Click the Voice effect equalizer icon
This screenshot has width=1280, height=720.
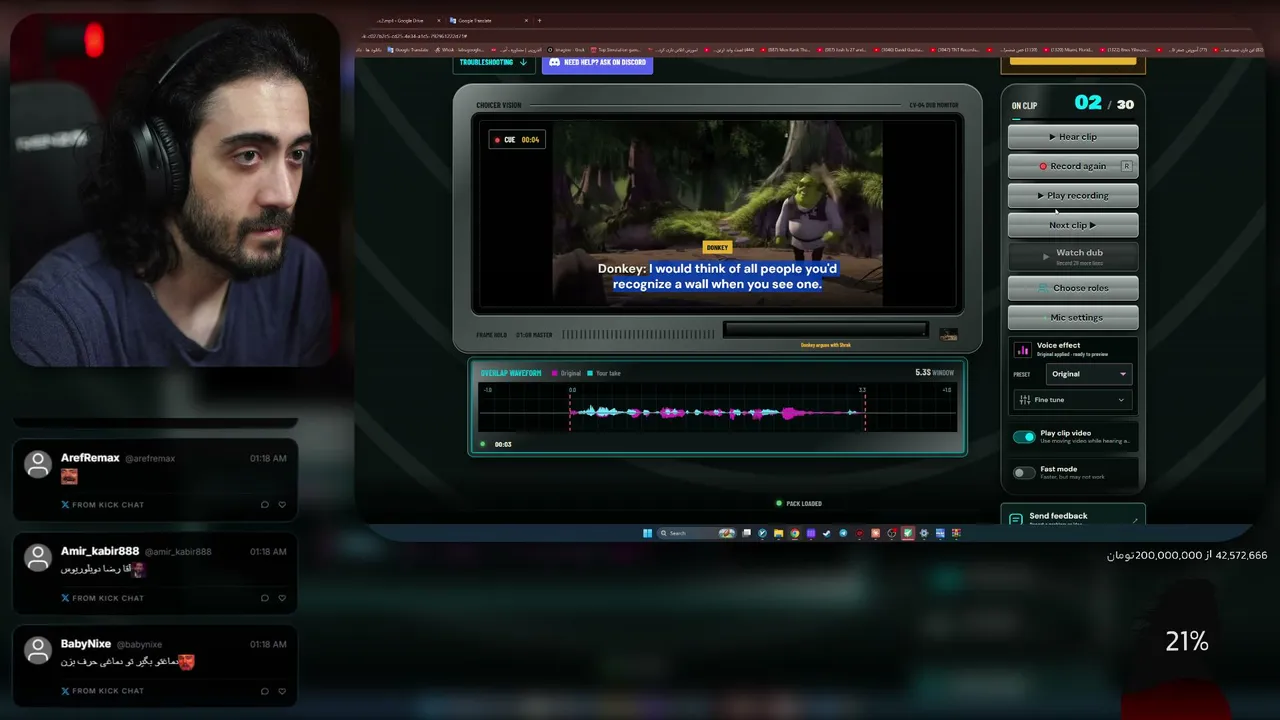click(x=1023, y=349)
